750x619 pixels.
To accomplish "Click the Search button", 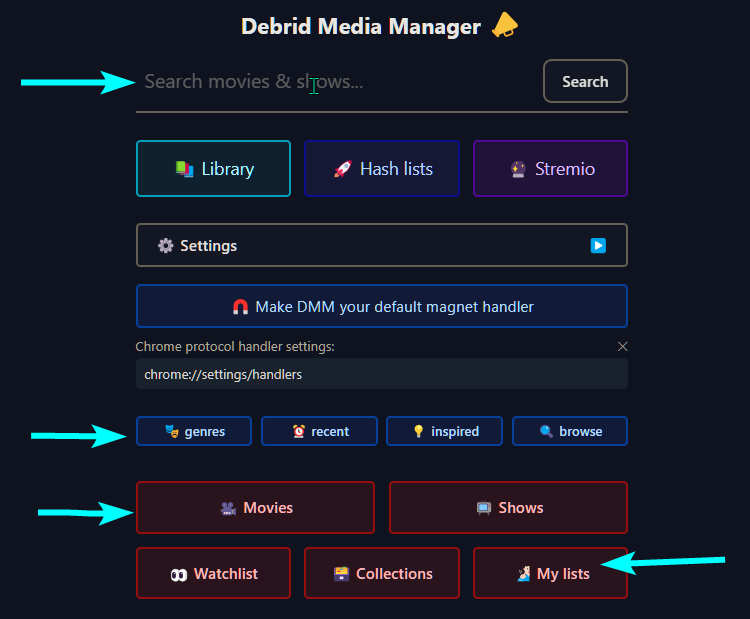I will pyautogui.click(x=585, y=81).
